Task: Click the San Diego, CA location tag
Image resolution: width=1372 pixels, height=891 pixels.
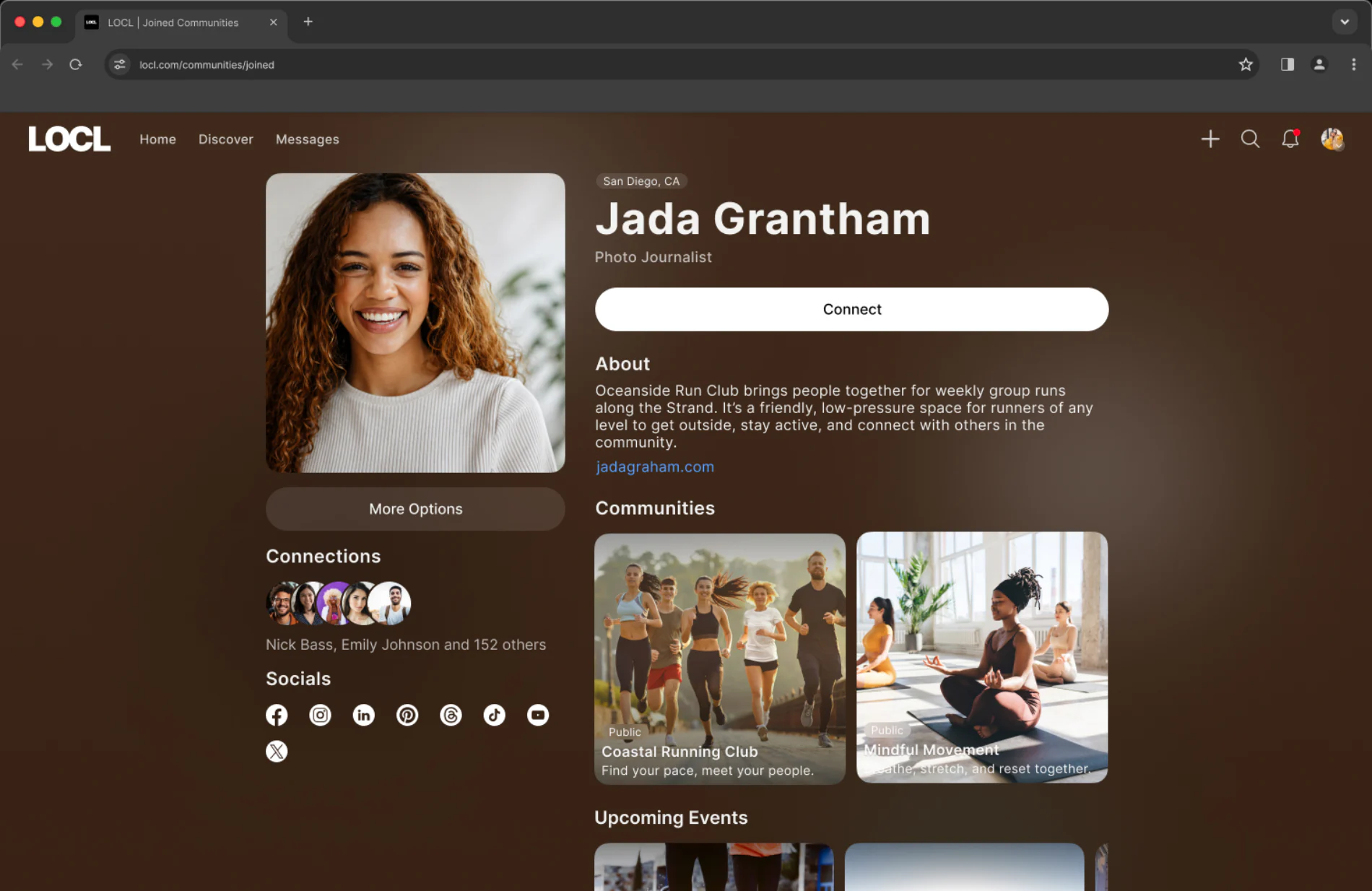Action: (x=641, y=181)
